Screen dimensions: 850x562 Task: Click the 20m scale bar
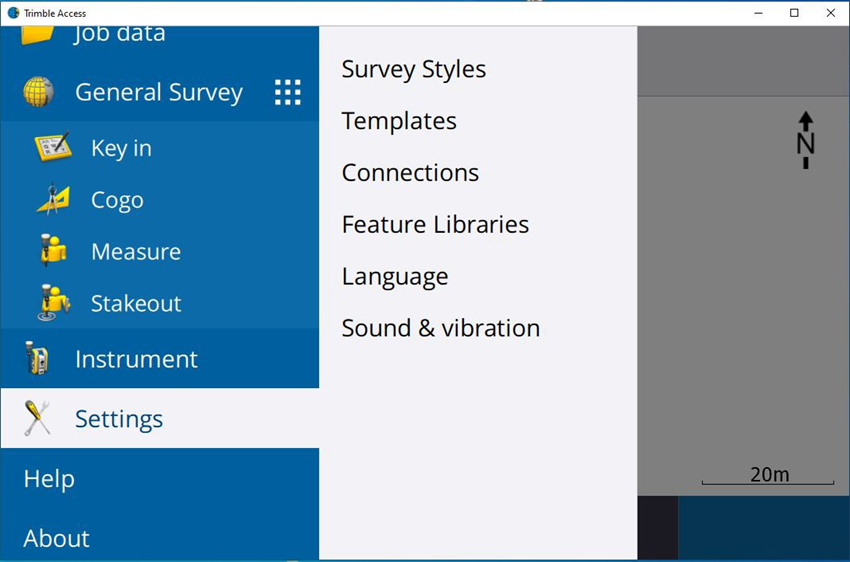(768, 476)
